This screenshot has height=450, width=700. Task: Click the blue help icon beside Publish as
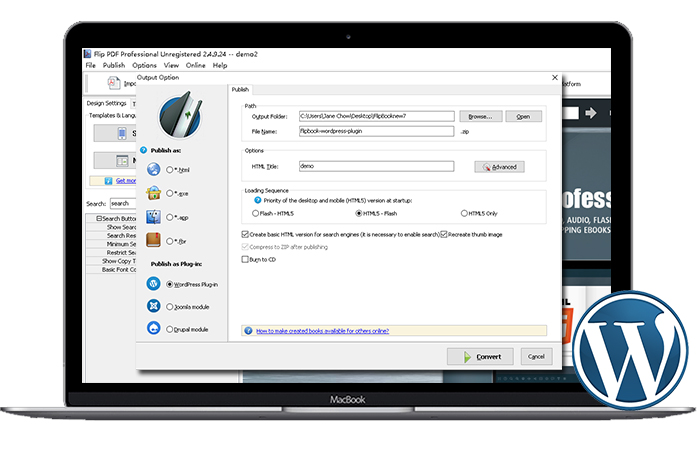coord(143,150)
